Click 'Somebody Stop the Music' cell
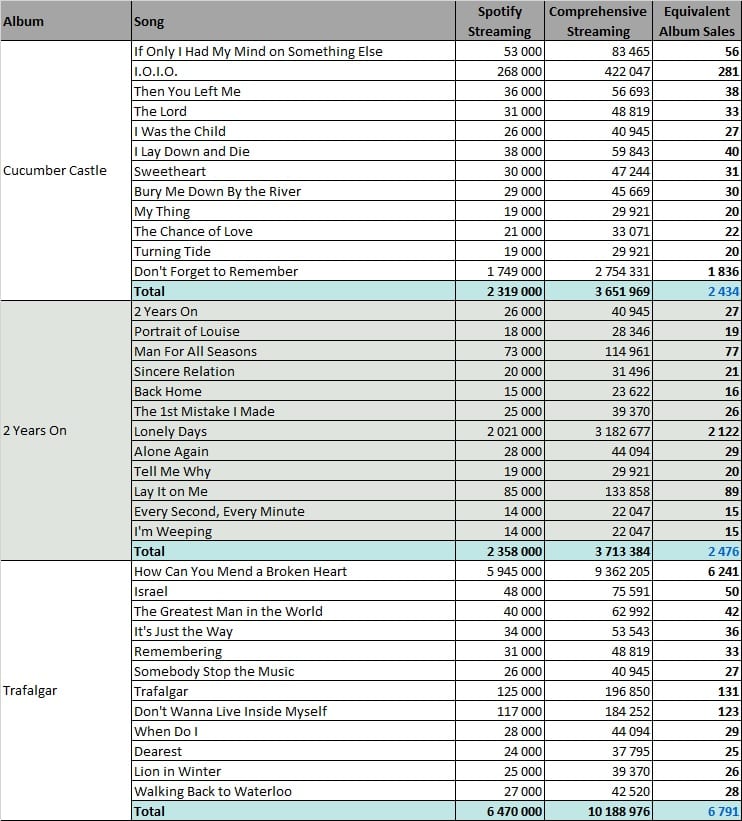Image resolution: width=742 pixels, height=821 pixels. [x=293, y=671]
